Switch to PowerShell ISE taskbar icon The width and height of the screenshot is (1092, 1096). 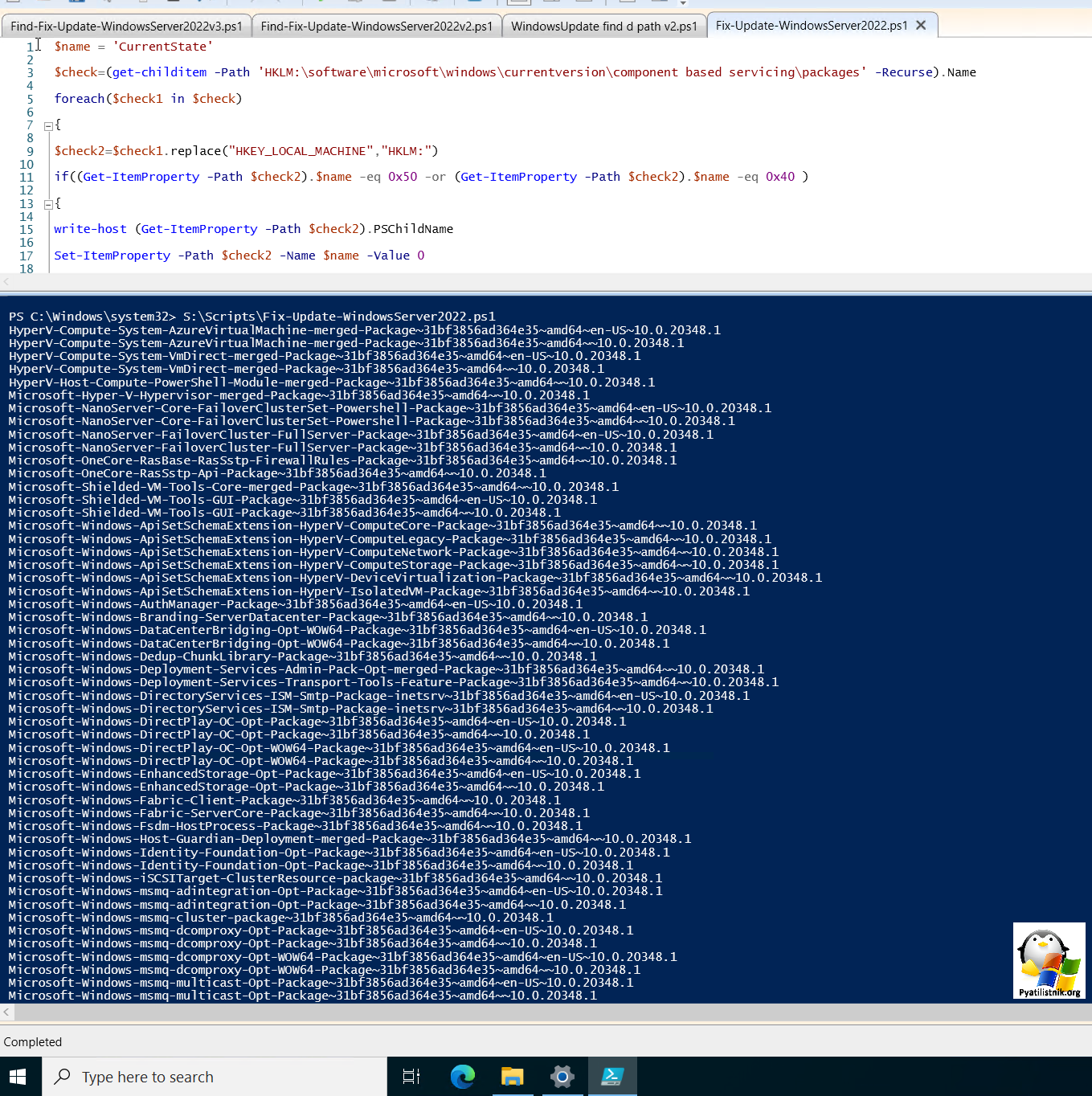coord(612,1077)
